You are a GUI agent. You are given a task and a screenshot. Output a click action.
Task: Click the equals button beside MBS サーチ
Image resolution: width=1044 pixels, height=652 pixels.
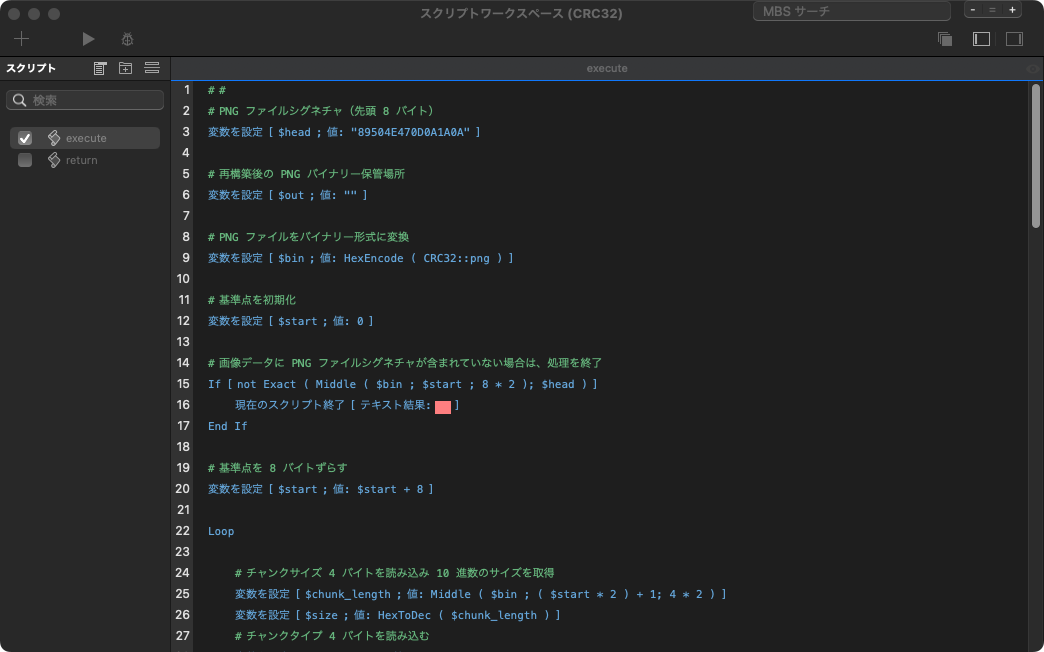(992, 10)
